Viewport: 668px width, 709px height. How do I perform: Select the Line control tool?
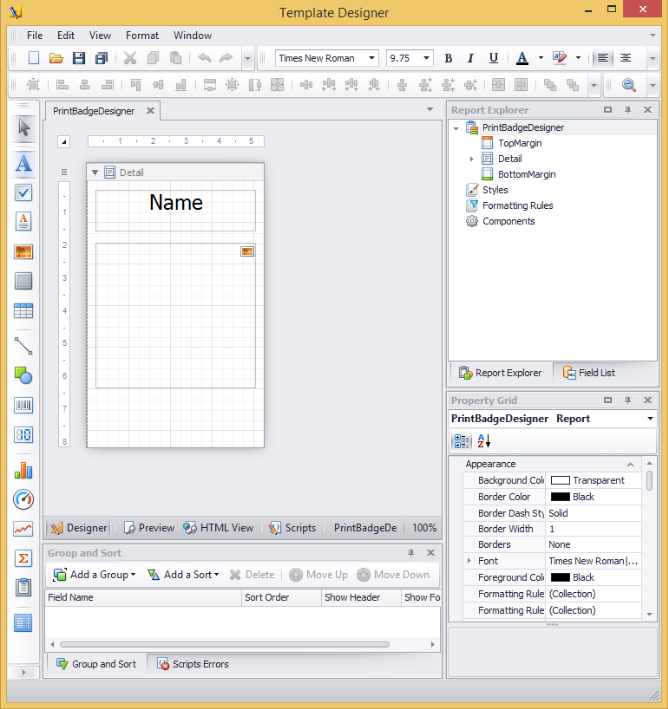tap(24, 346)
